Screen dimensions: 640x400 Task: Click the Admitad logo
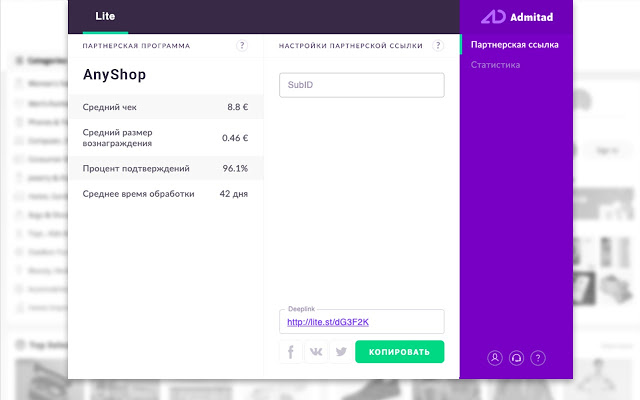517,17
